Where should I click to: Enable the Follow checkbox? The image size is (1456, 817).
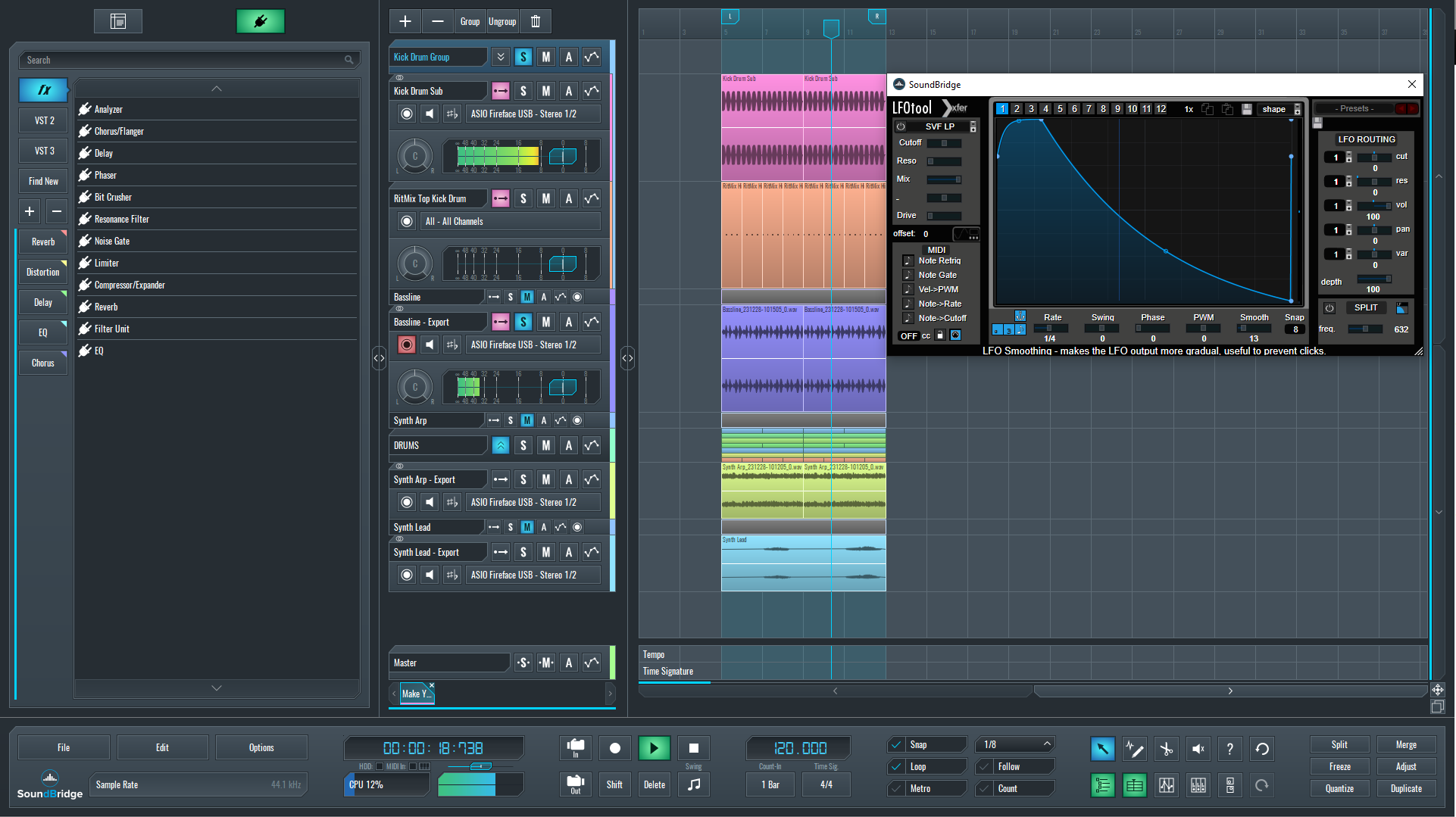pos(985,767)
